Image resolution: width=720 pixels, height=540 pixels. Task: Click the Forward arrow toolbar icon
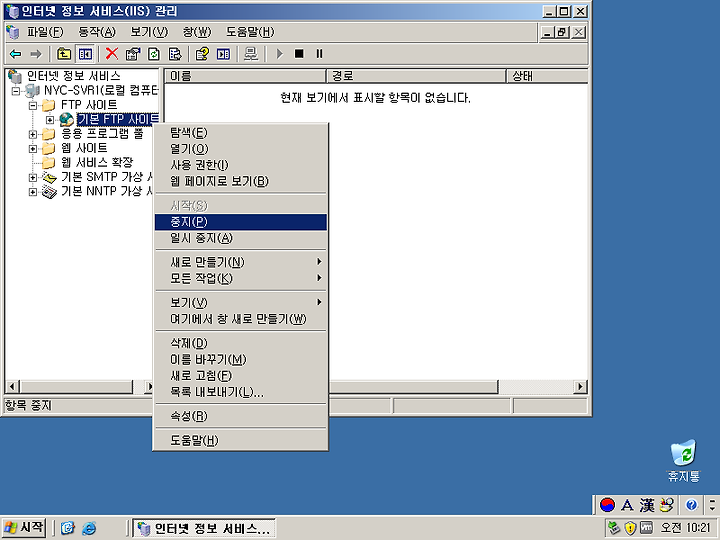(35, 54)
